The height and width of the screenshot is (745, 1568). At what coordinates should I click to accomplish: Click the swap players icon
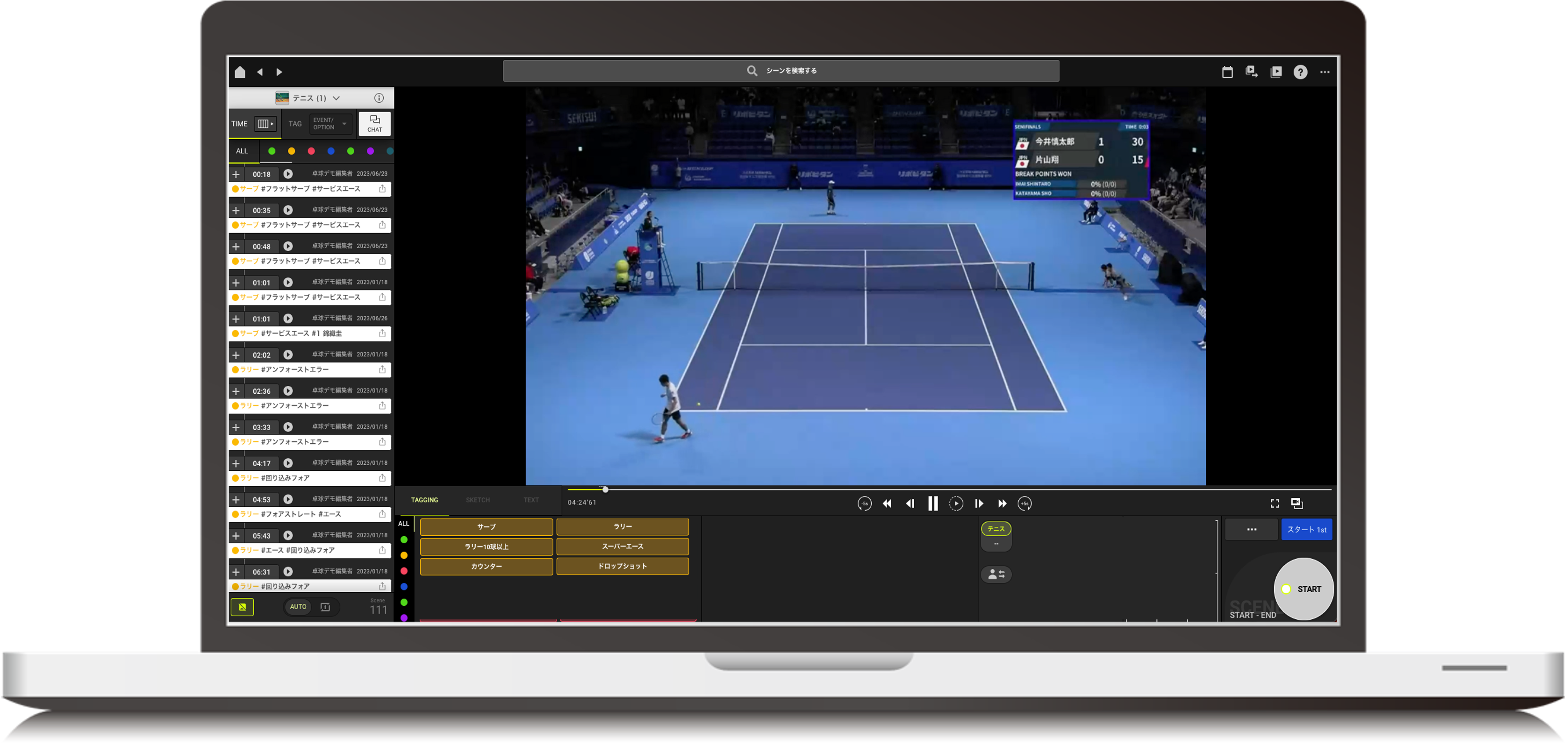tap(996, 574)
